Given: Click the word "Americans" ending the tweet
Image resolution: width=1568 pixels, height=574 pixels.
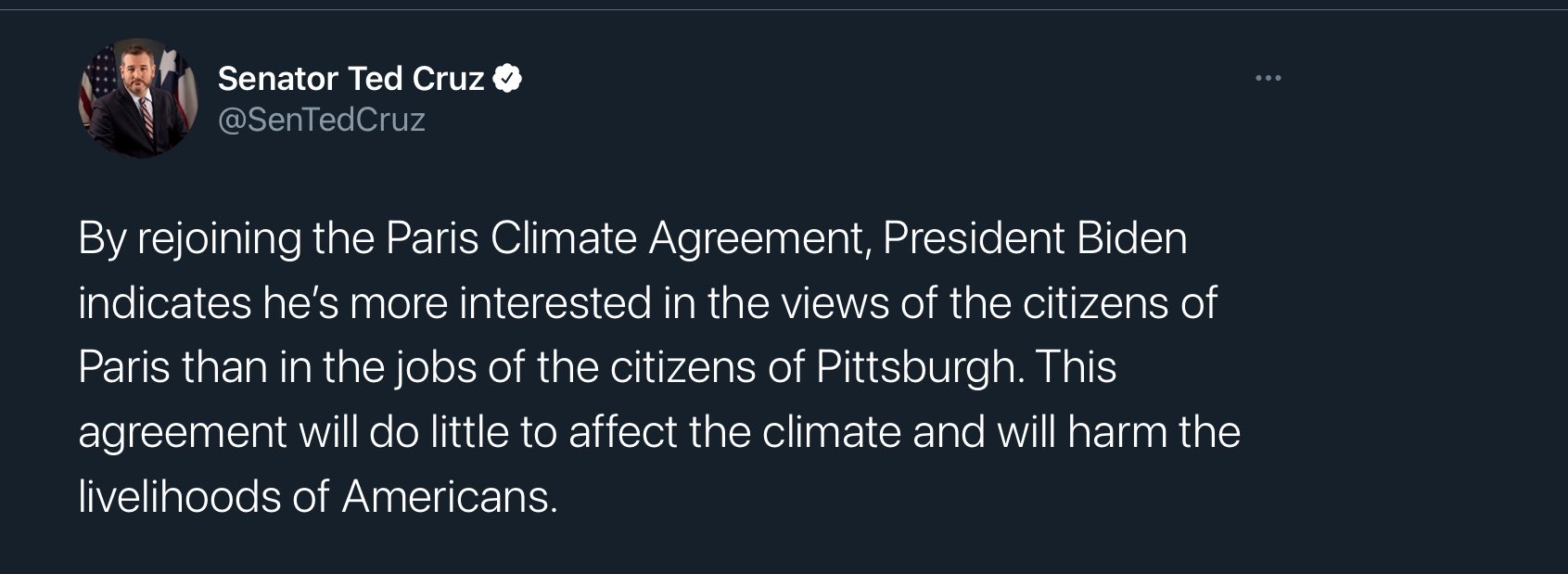Looking at the screenshot, I should tap(449, 497).
